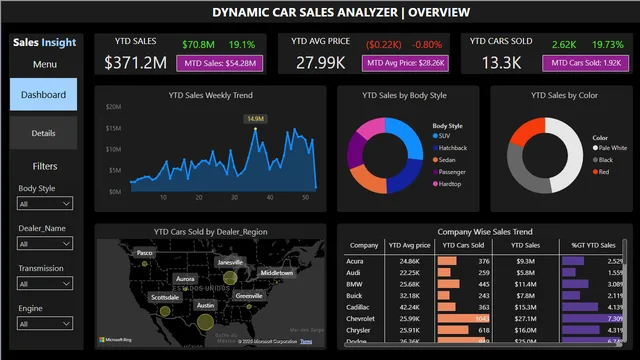The height and width of the screenshot is (360, 640).
Task: Select the Black color legend marker
Action: [x=595, y=160]
